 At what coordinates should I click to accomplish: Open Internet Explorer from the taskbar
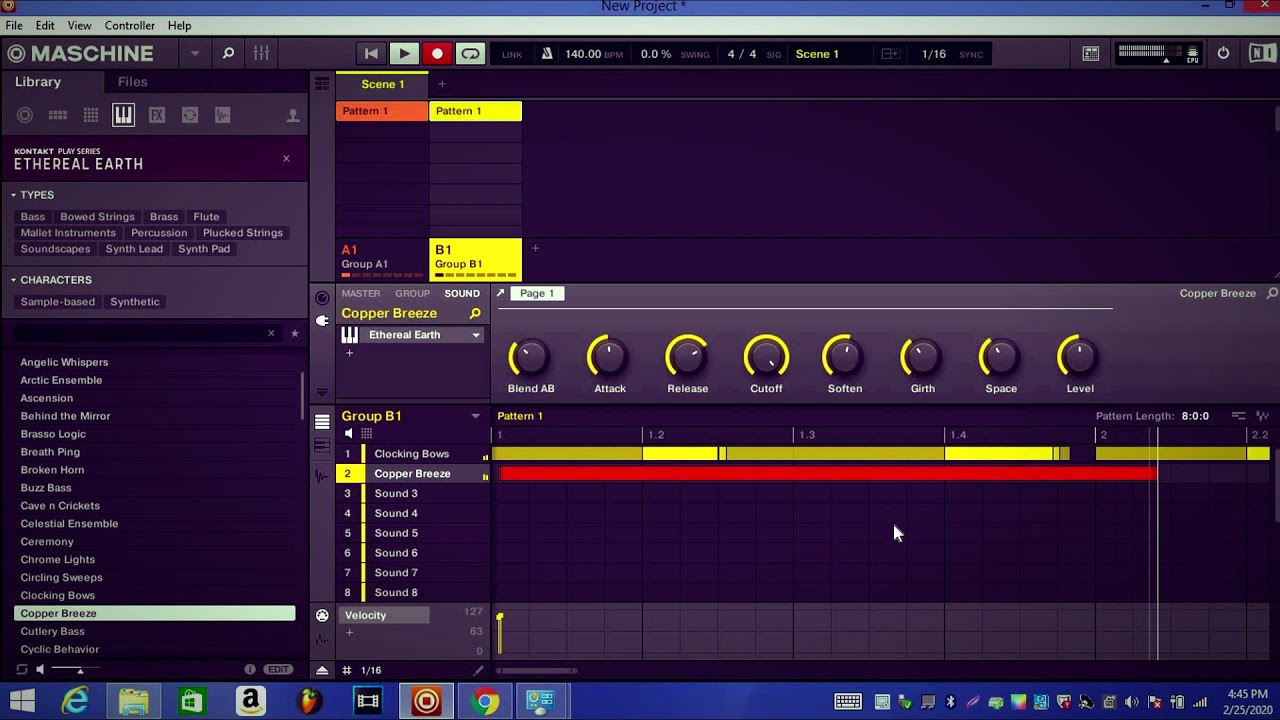[76, 702]
